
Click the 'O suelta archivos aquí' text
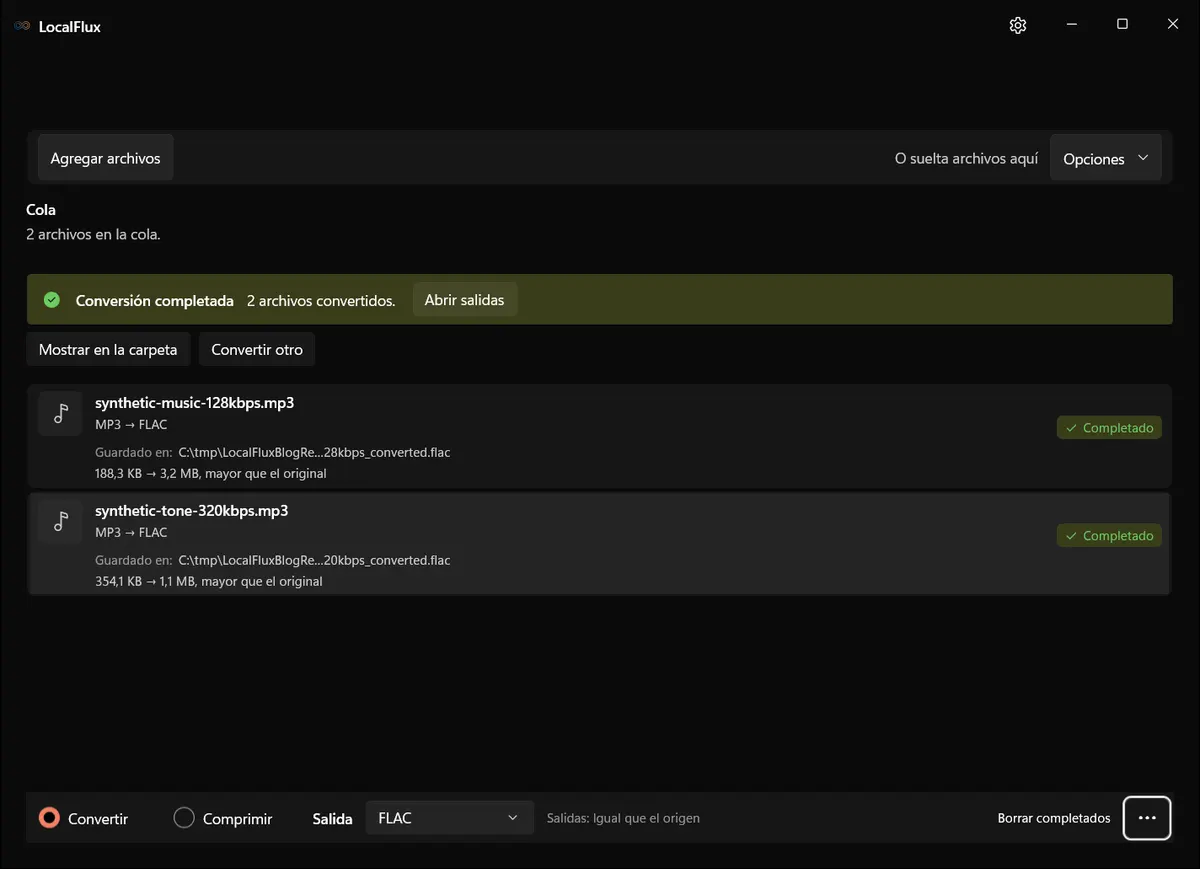click(966, 159)
